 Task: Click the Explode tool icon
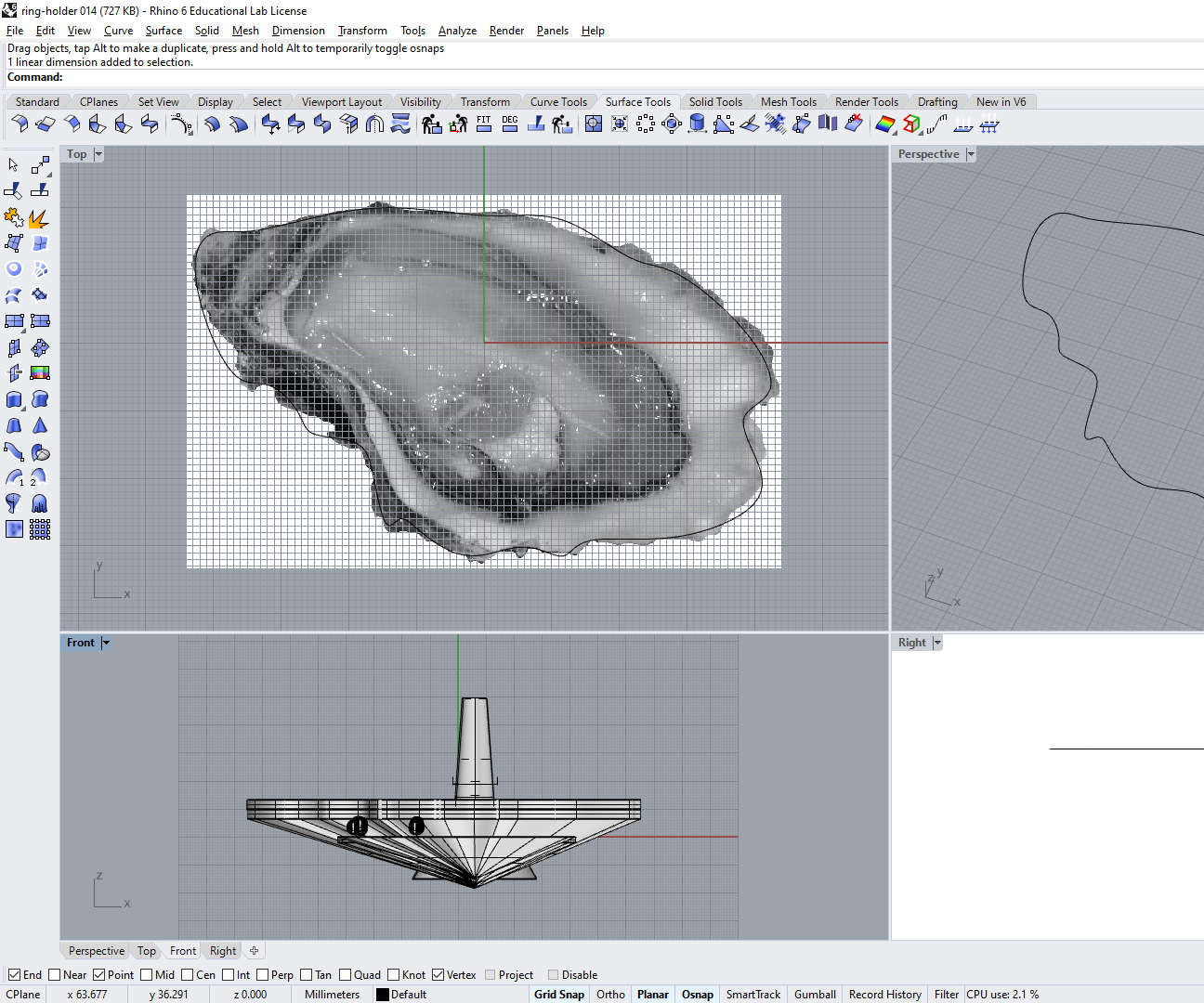click(x=39, y=218)
